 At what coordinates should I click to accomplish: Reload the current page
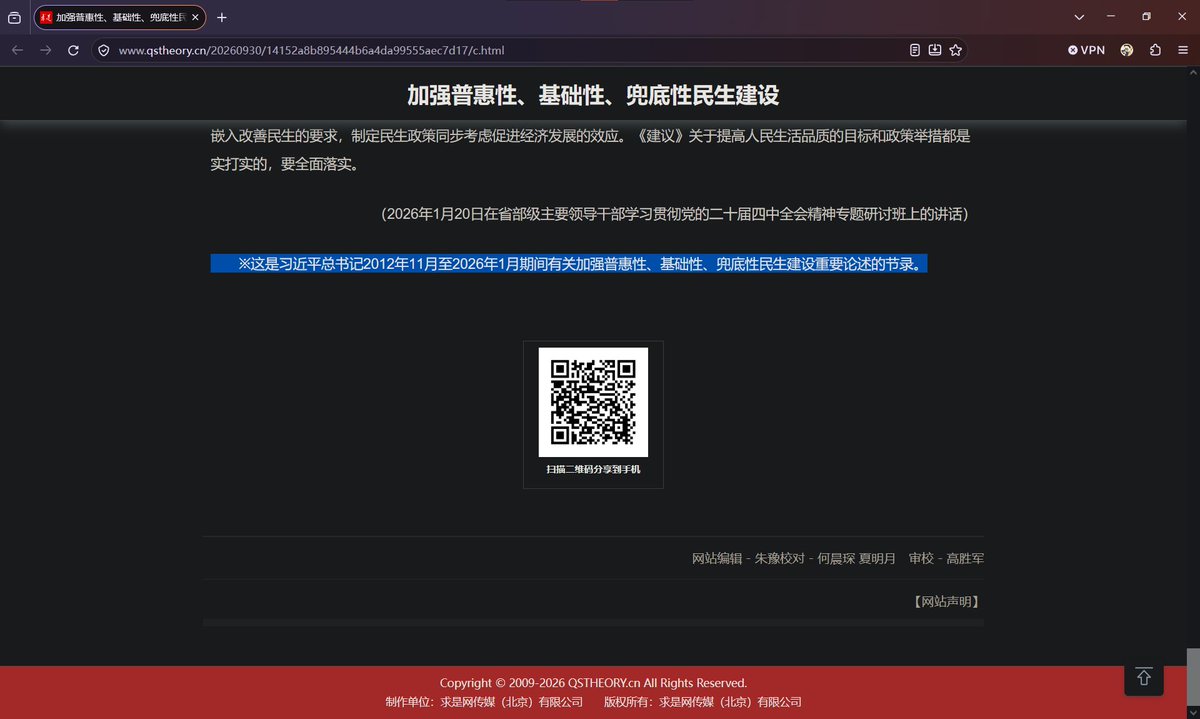(73, 50)
